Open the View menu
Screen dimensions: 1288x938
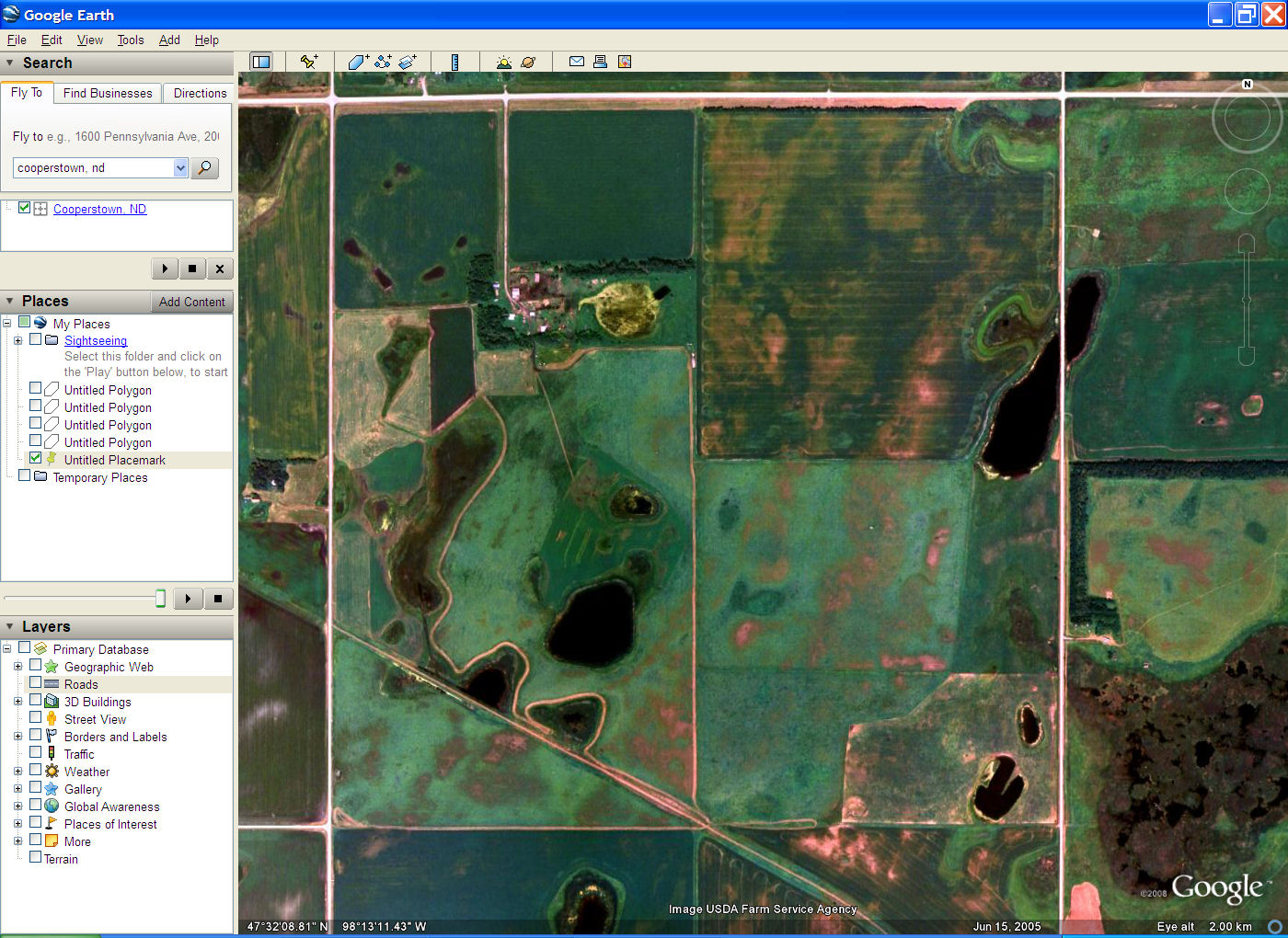click(x=90, y=40)
